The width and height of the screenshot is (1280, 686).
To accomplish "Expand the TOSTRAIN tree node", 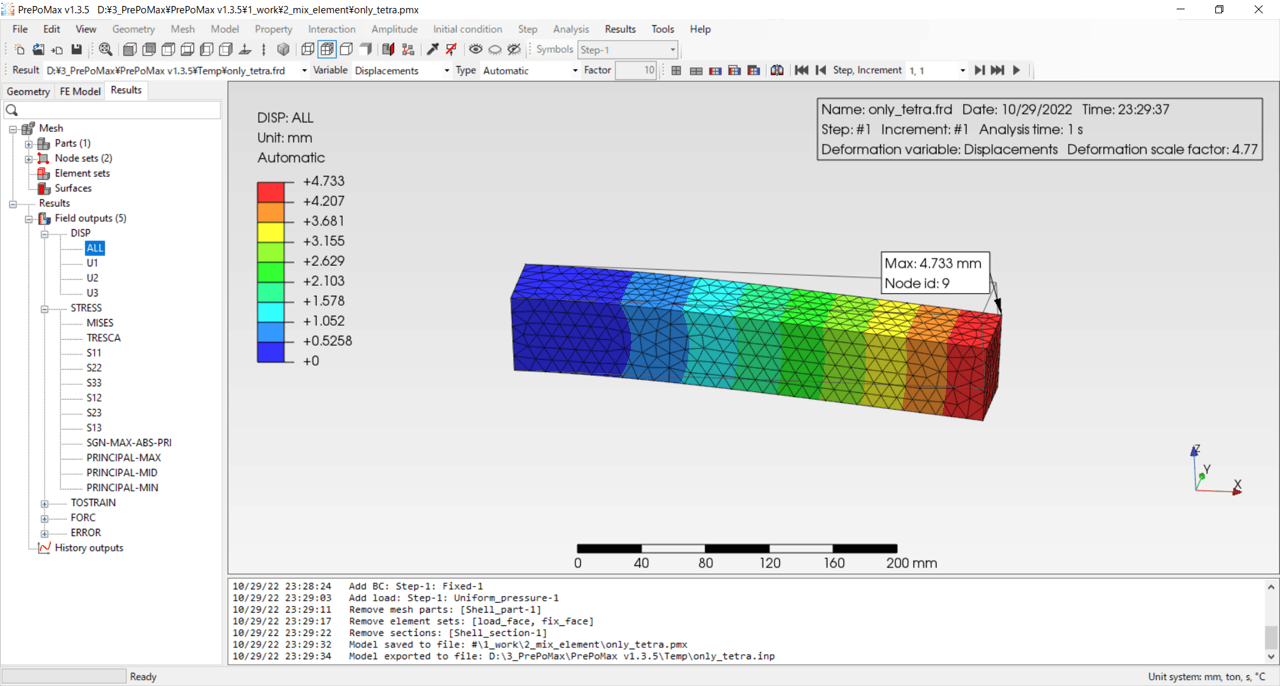I will tap(45, 504).
